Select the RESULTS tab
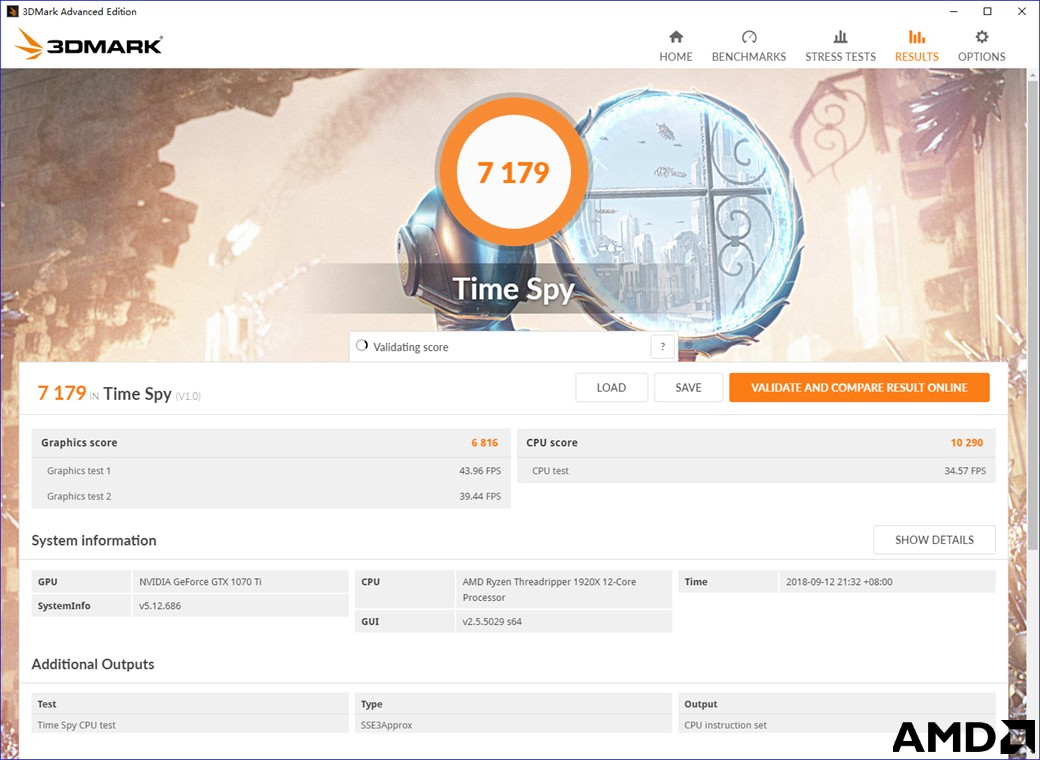Viewport: 1040px width, 760px height. coord(917,46)
